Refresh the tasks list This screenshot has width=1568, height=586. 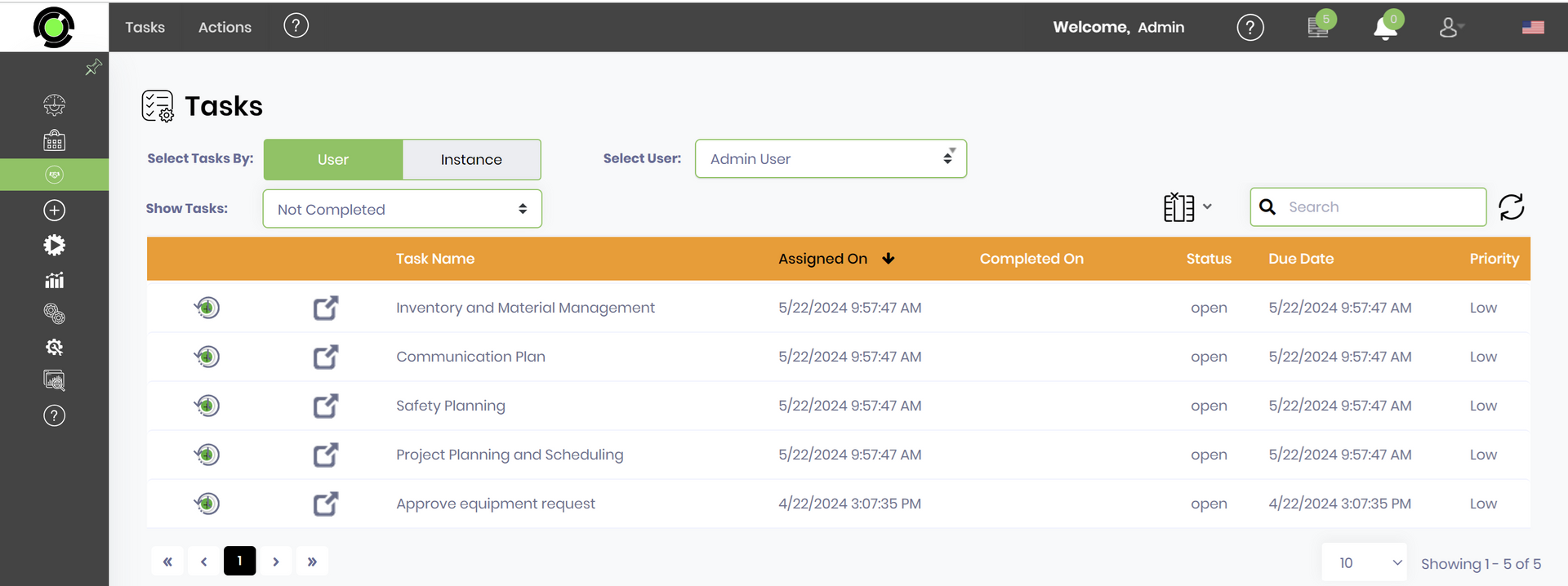[x=1511, y=207]
